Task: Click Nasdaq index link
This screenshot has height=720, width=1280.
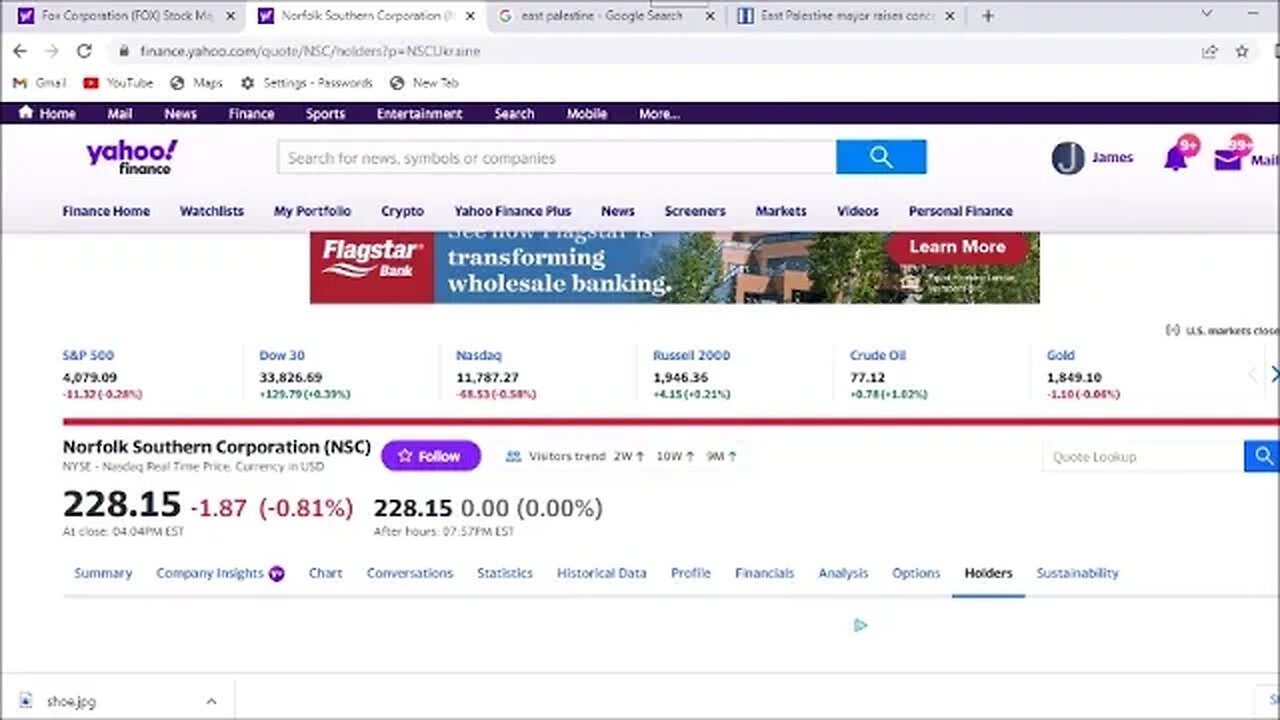Action: [479, 355]
